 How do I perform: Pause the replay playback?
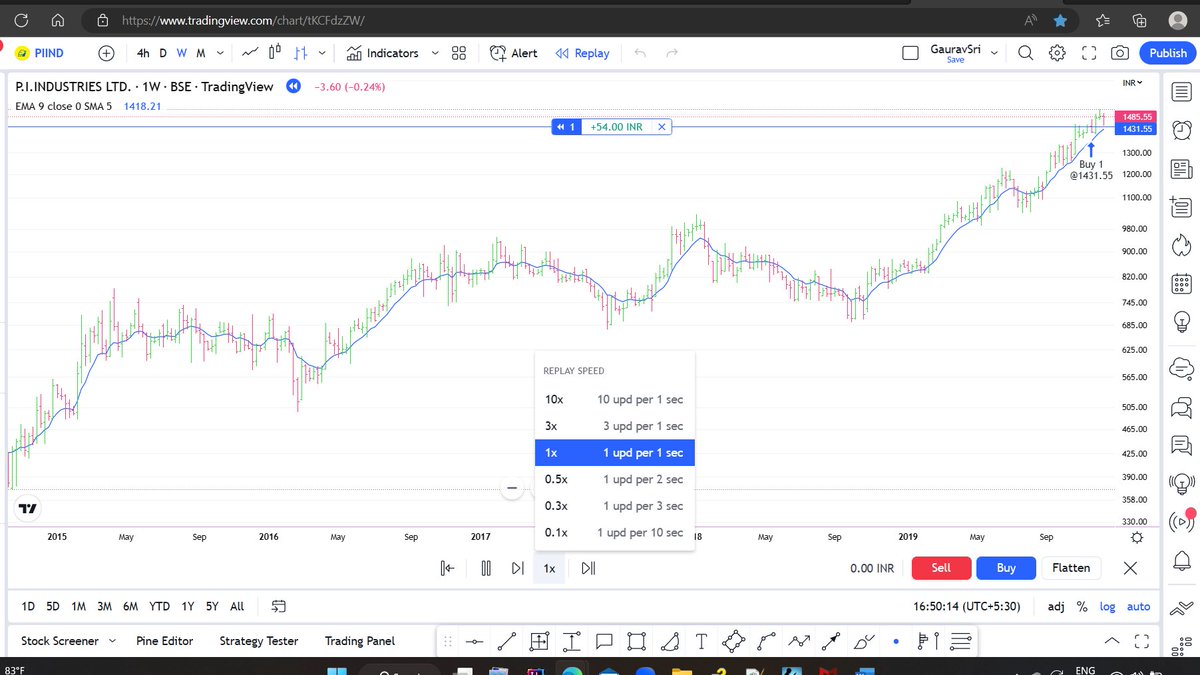tap(485, 568)
